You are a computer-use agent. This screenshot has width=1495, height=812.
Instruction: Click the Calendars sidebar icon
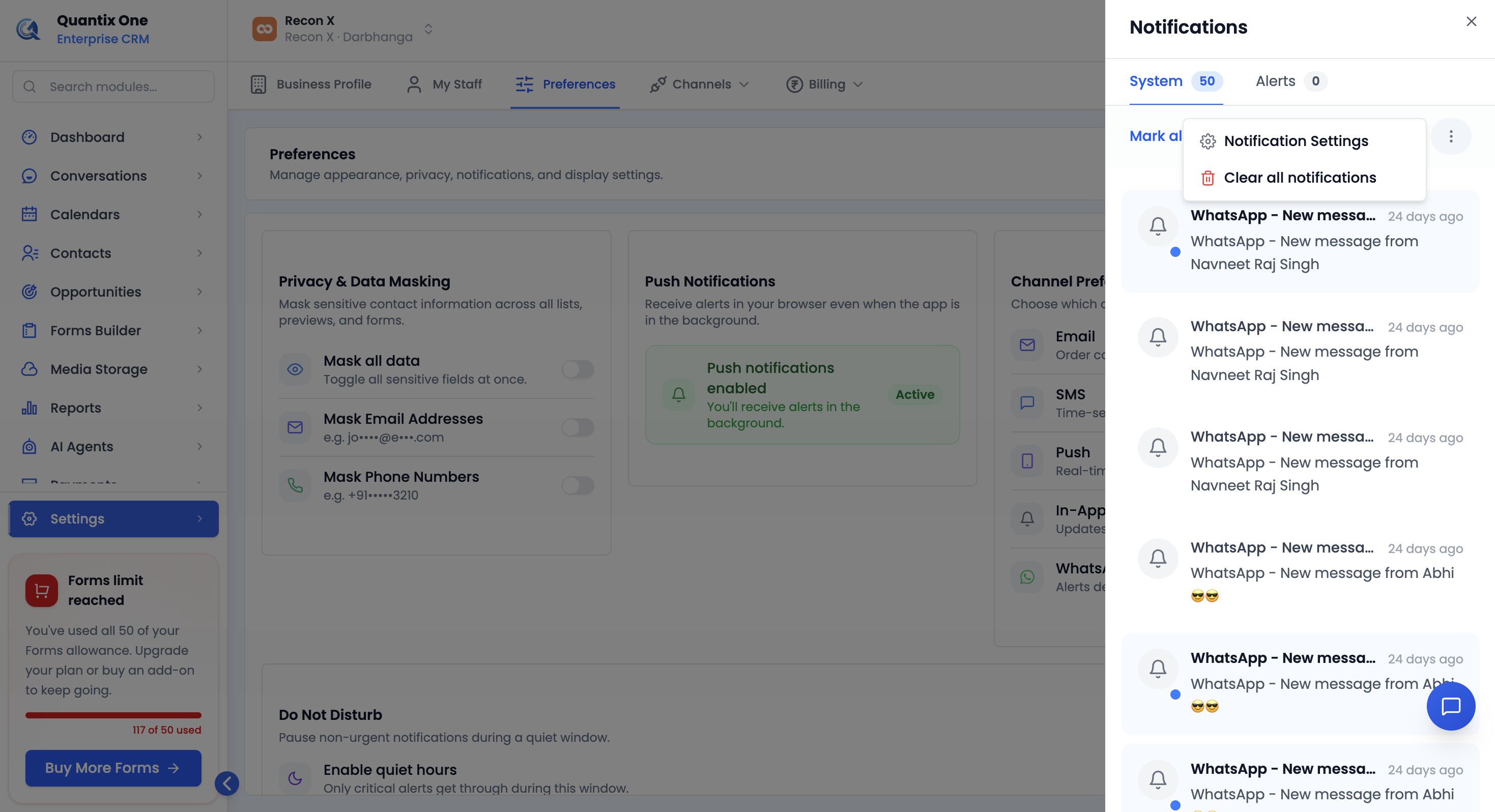[x=29, y=214]
